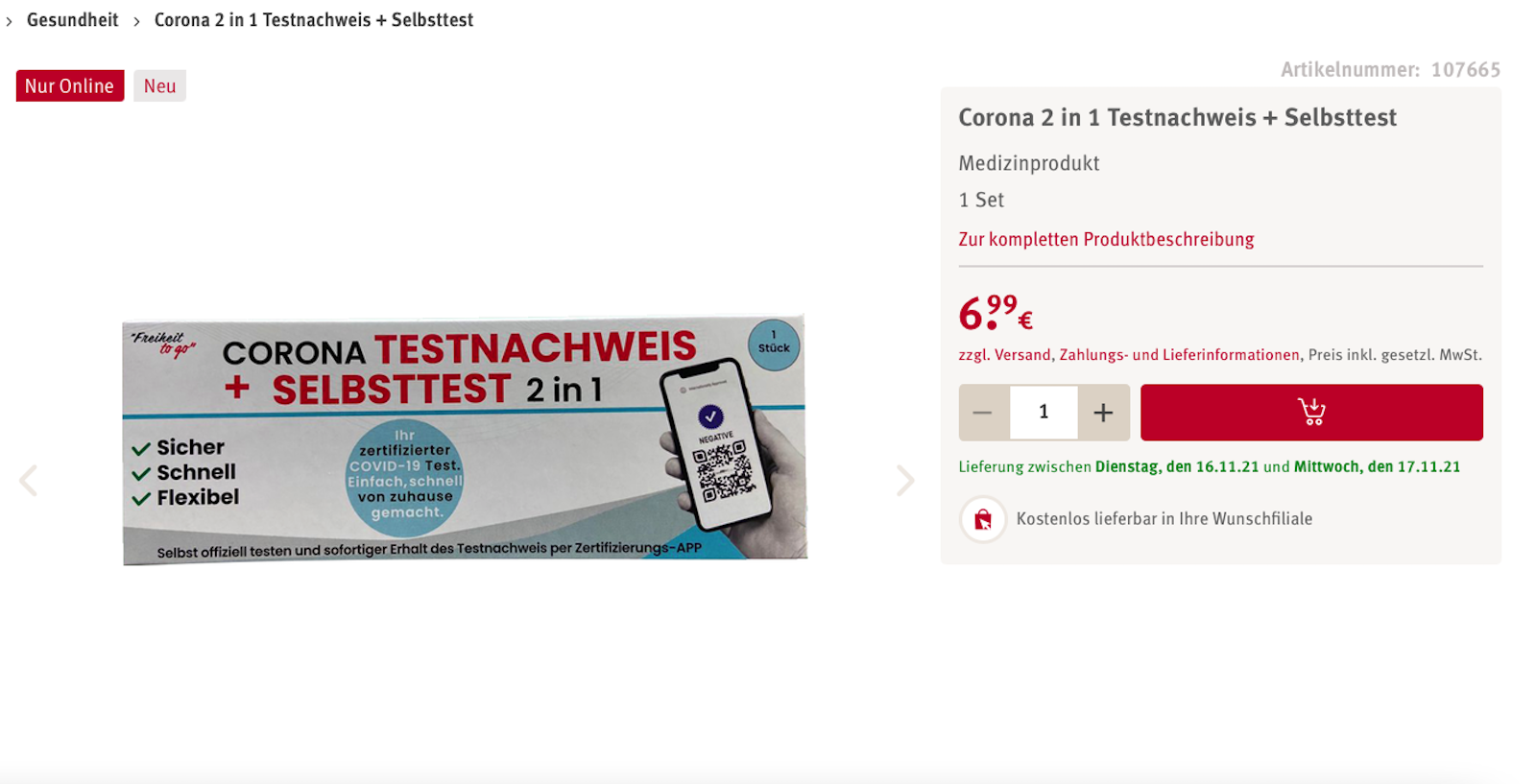Show next product image with right arrow
The width and height of the screenshot is (1536, 784).
tap(904, 480)
